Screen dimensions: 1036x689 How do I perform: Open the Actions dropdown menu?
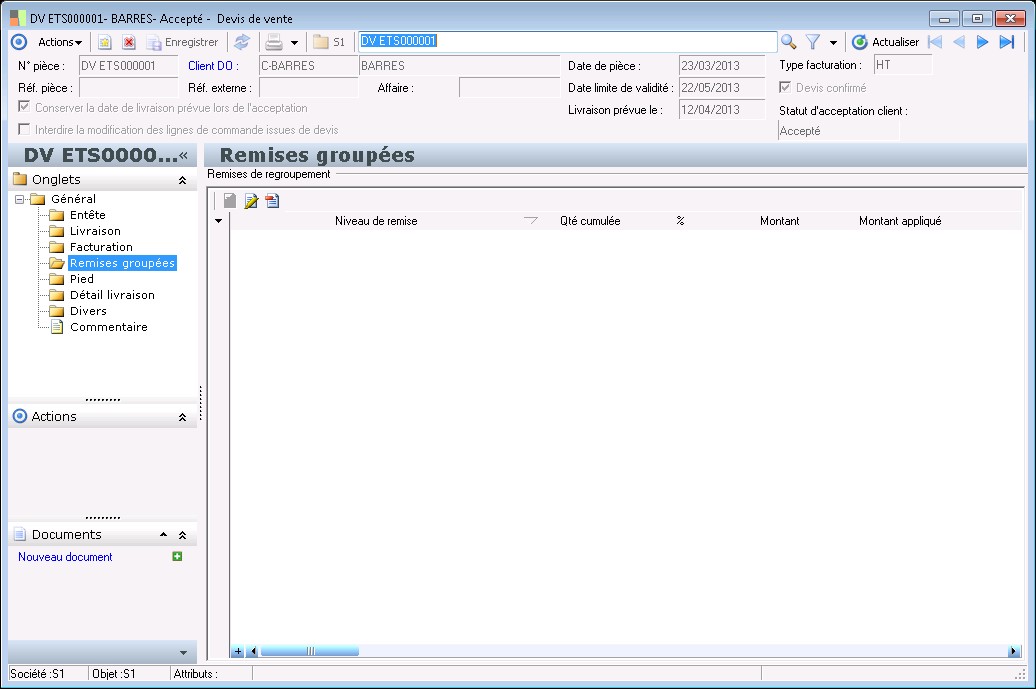60,42
